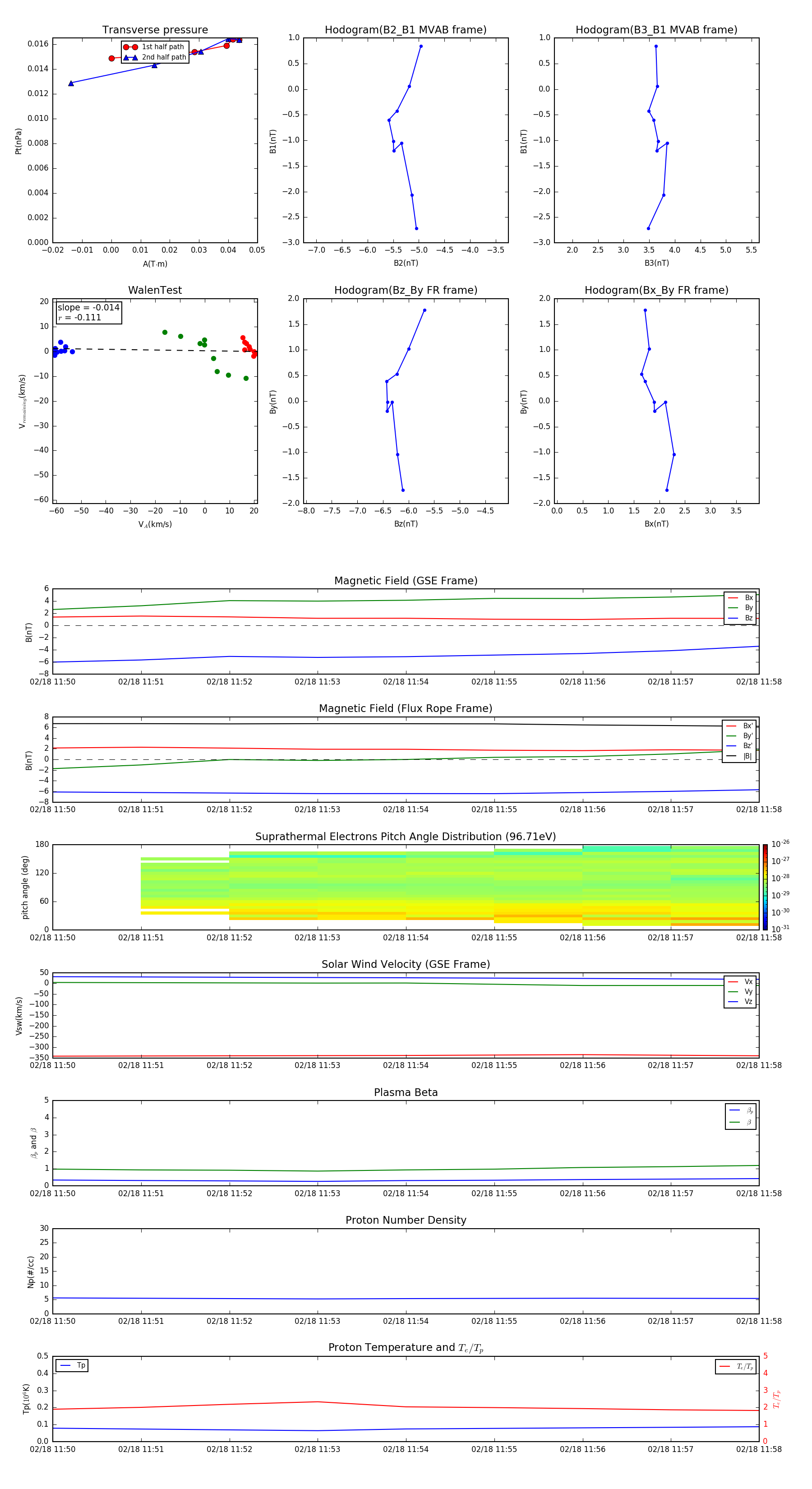Click 'A(T·m)' x-axis label
812x1489 pixels.
click(x=155, y=264)
